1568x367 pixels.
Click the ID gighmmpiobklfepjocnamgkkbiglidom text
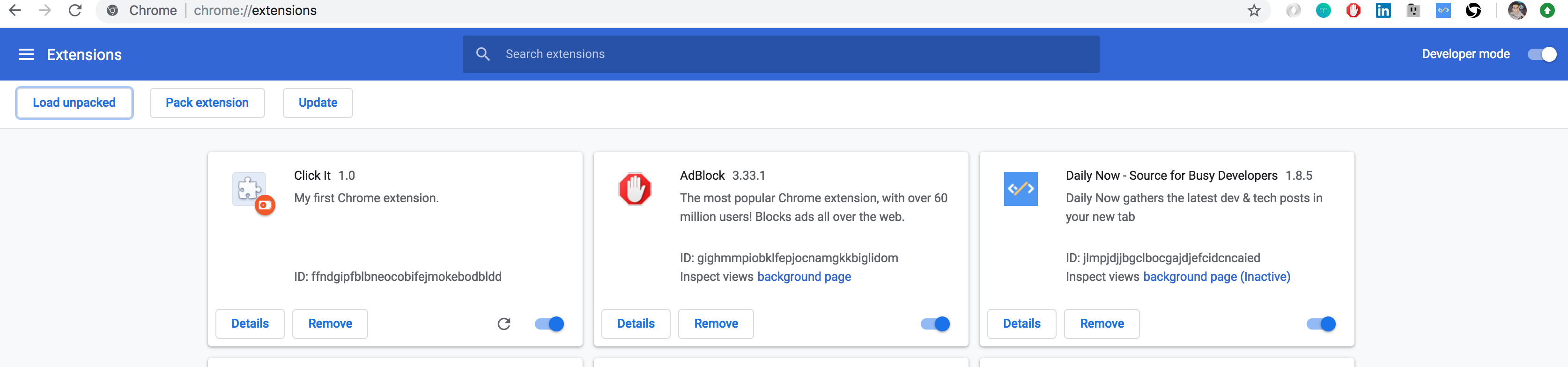(789, 258)
